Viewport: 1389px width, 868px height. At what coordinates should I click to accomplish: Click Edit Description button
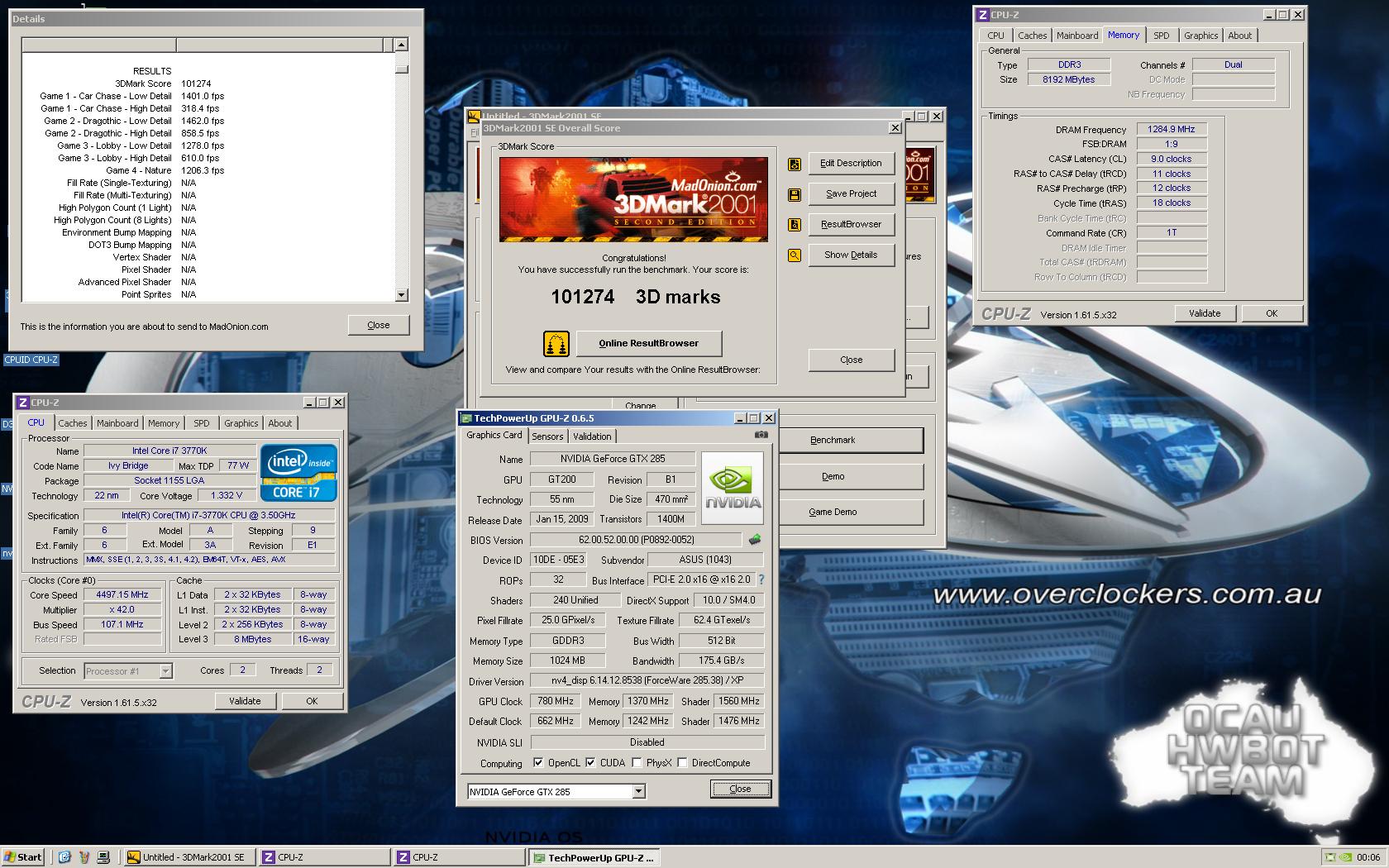pos(851,164)
